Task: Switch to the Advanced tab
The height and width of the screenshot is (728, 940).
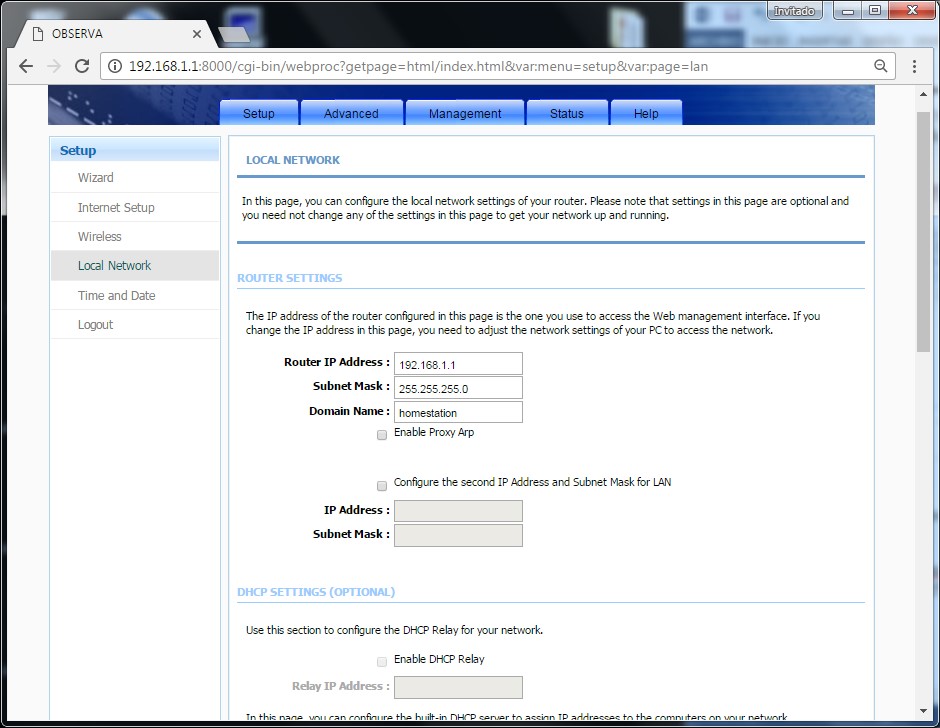Action: point(351,113)
